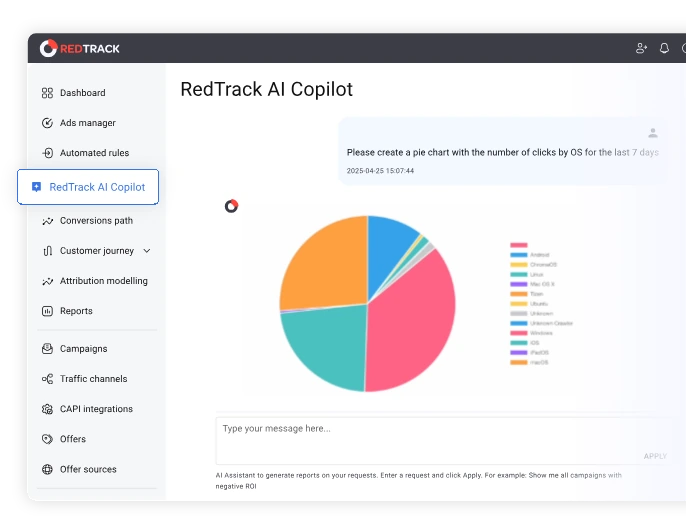
Task: Toggle the iPadOS legend entry
Action: coord(529,353)
